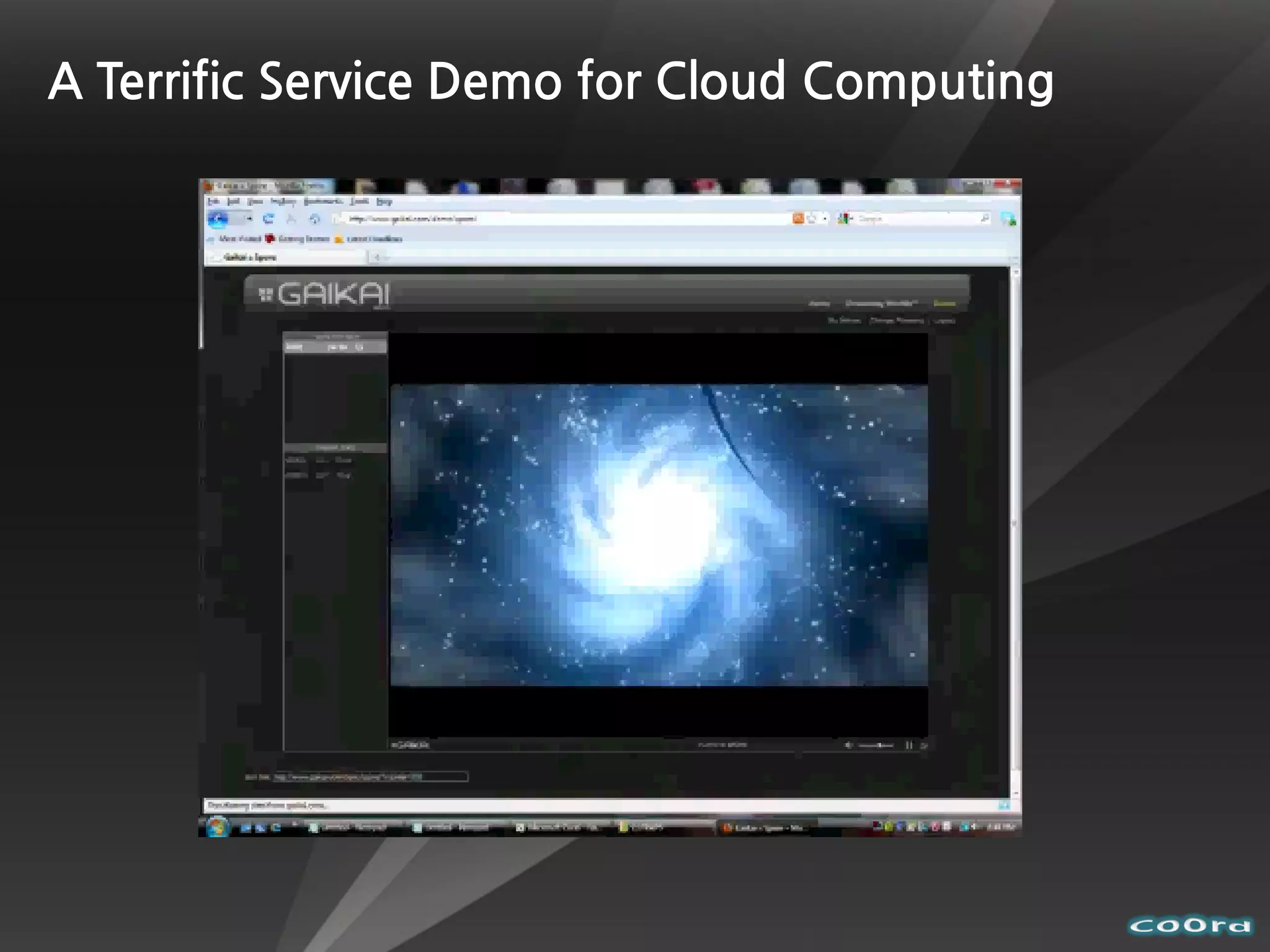Click the middle link in Gaikai top navigation
1270x952 pixels.
tap(881, 304)
